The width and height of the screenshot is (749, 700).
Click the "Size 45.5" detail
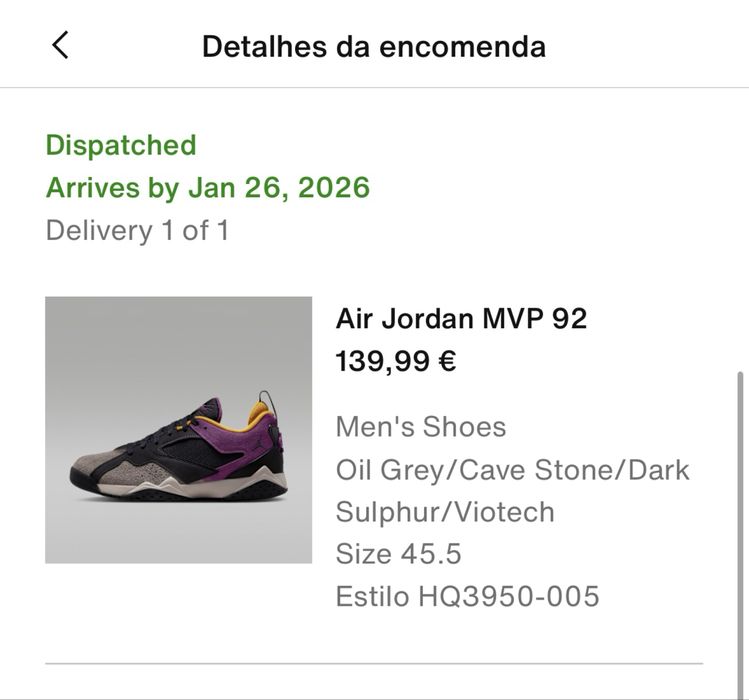click(399, 554)
